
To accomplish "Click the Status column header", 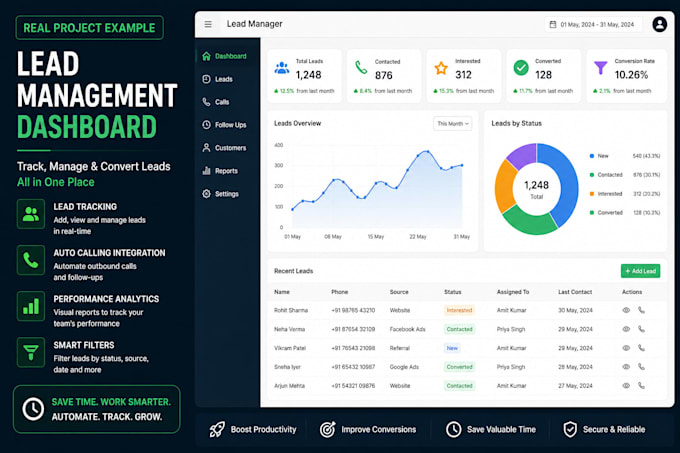I will tap(453, 292).
